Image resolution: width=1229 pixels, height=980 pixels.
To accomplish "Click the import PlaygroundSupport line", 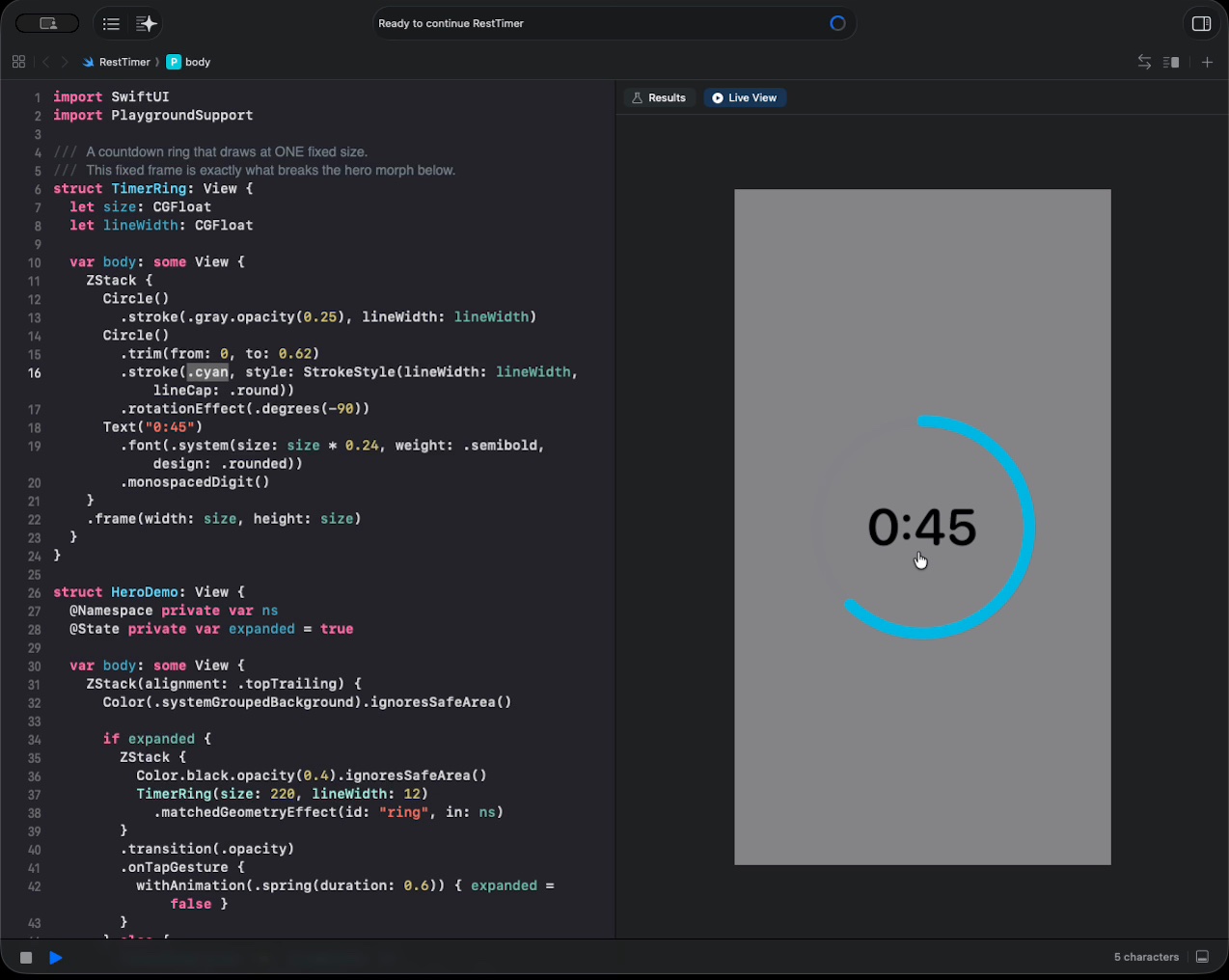I will [153, 116].
